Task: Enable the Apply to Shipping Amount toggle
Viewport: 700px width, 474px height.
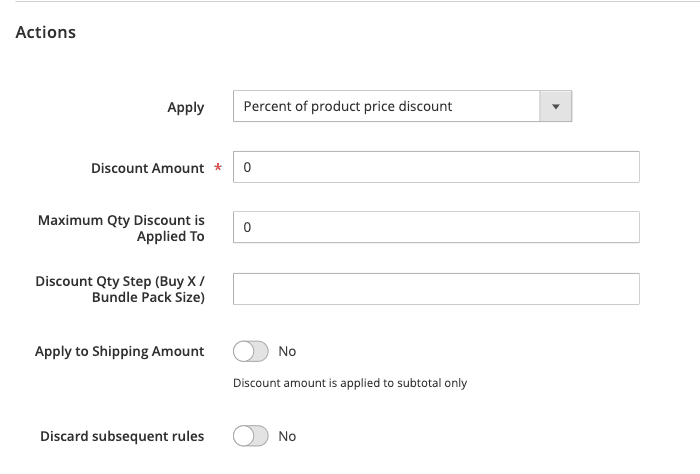Action: [x=251, y=351]
